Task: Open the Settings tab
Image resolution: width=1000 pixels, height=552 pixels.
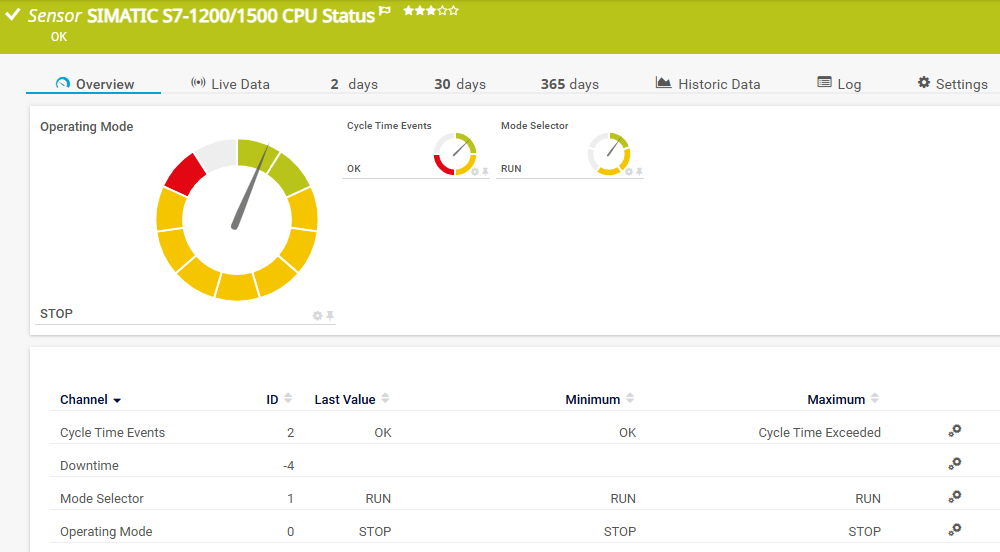Action: coord(953,84)
